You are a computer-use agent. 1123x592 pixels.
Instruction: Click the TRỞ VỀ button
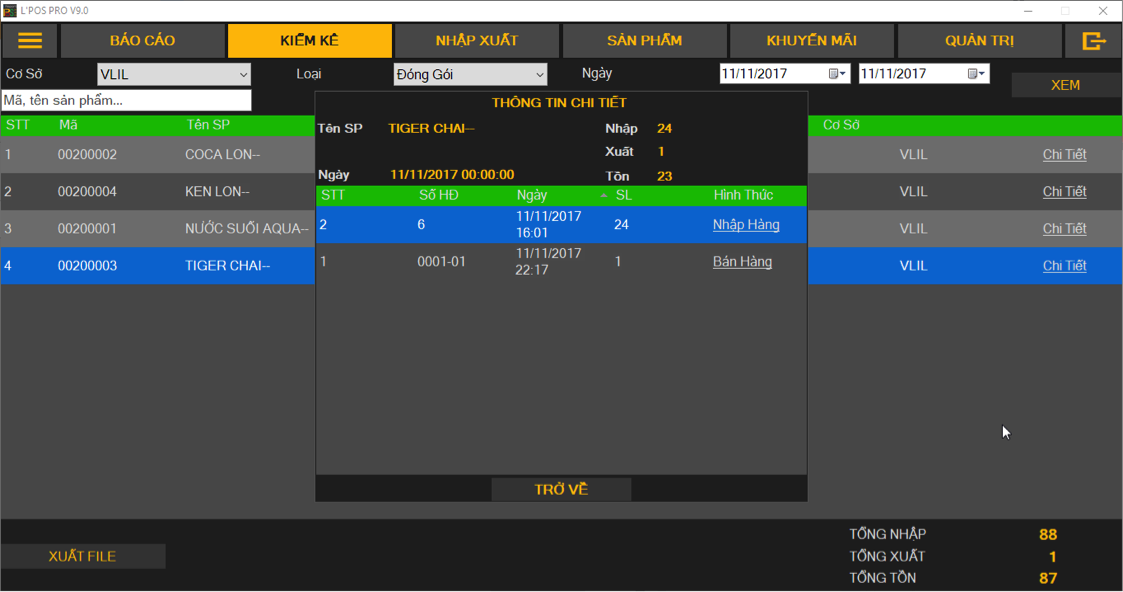pos(561,489)
